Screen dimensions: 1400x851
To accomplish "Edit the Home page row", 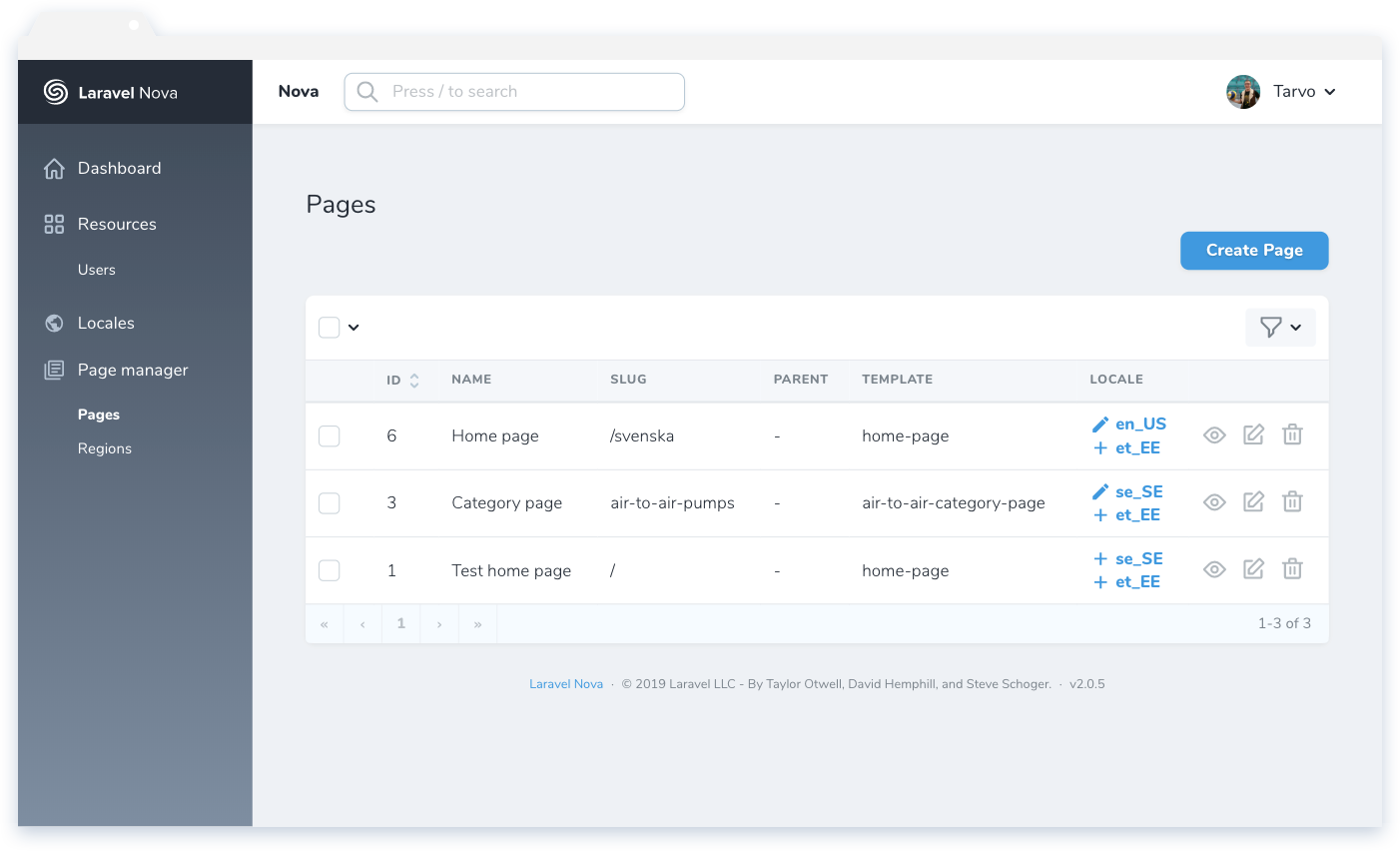I will (1253, 434).
